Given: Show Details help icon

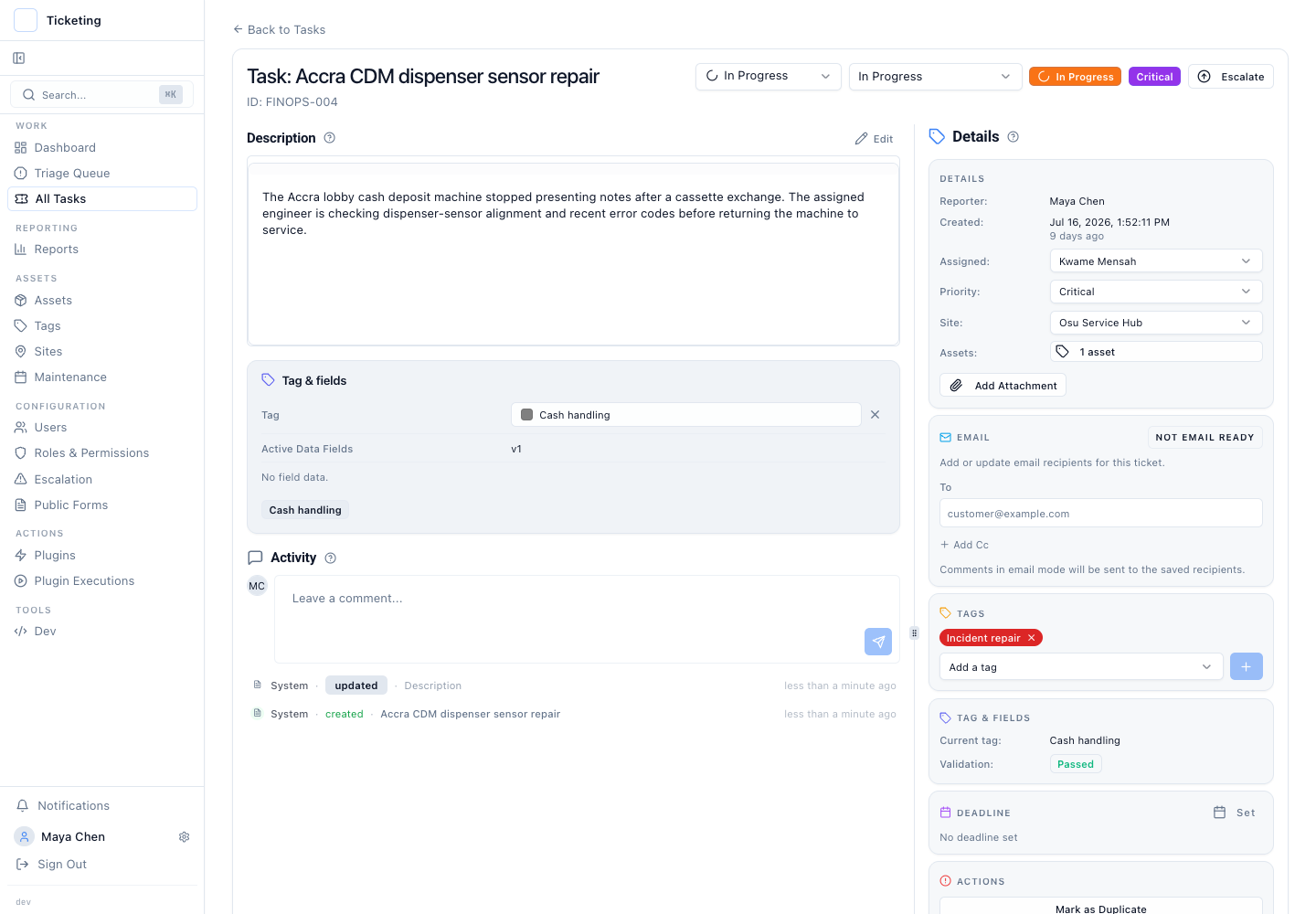Looking at the screenshot, I should (x=1013, y=137).
